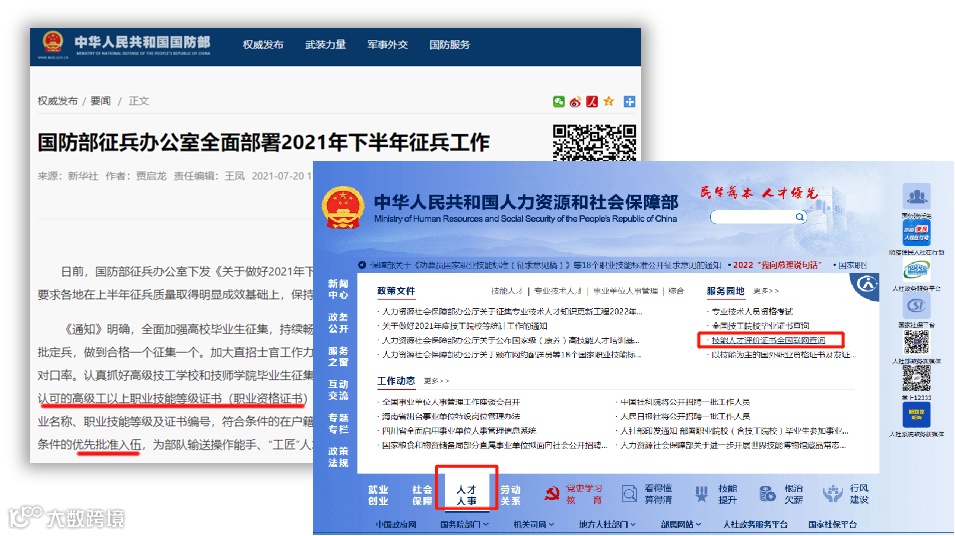Click the accessibility icon at corner of content panel
This screenshot has width=955, height=536.
tap(867, 284)
